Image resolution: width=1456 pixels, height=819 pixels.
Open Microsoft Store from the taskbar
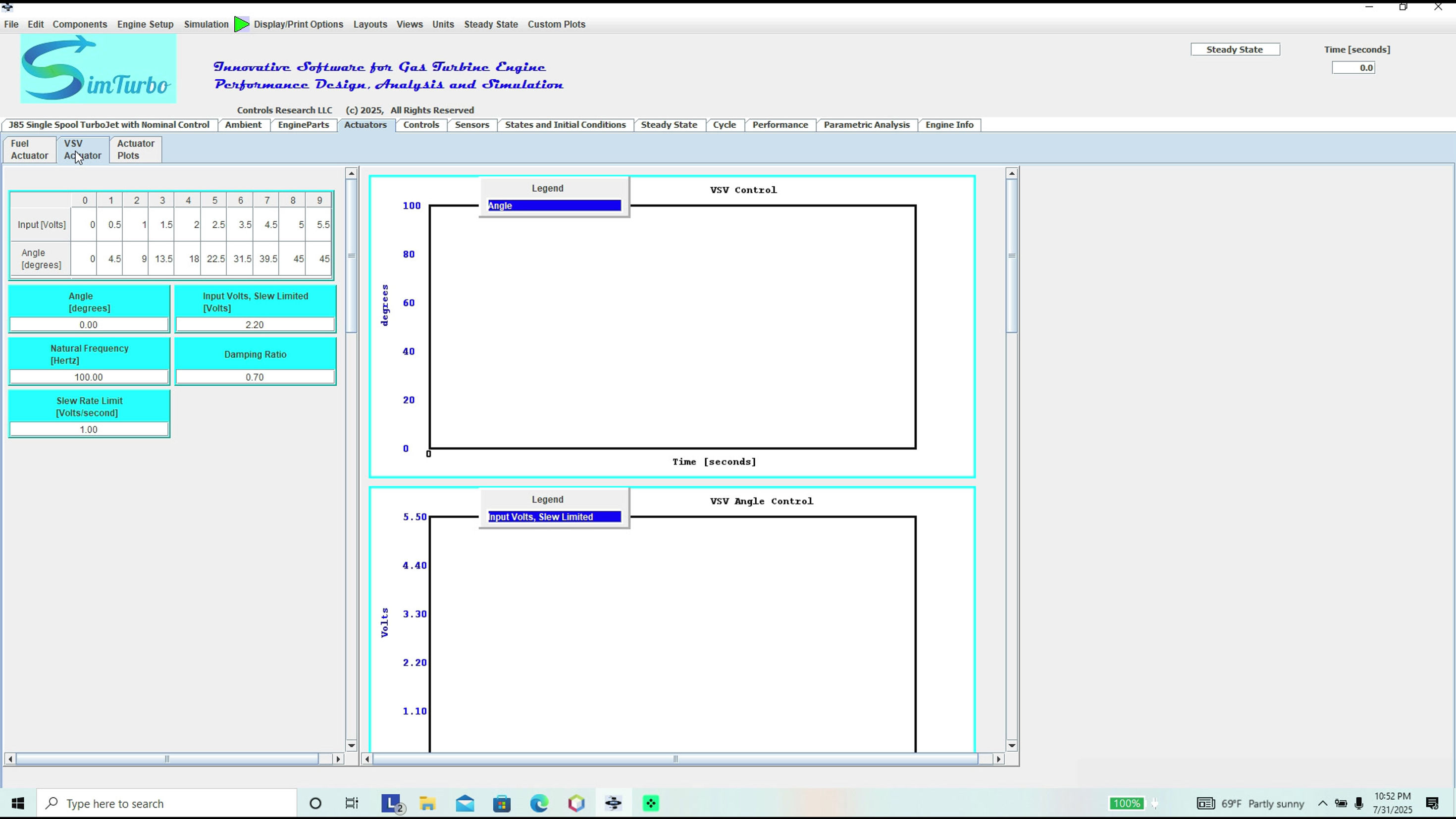point(502,803)
